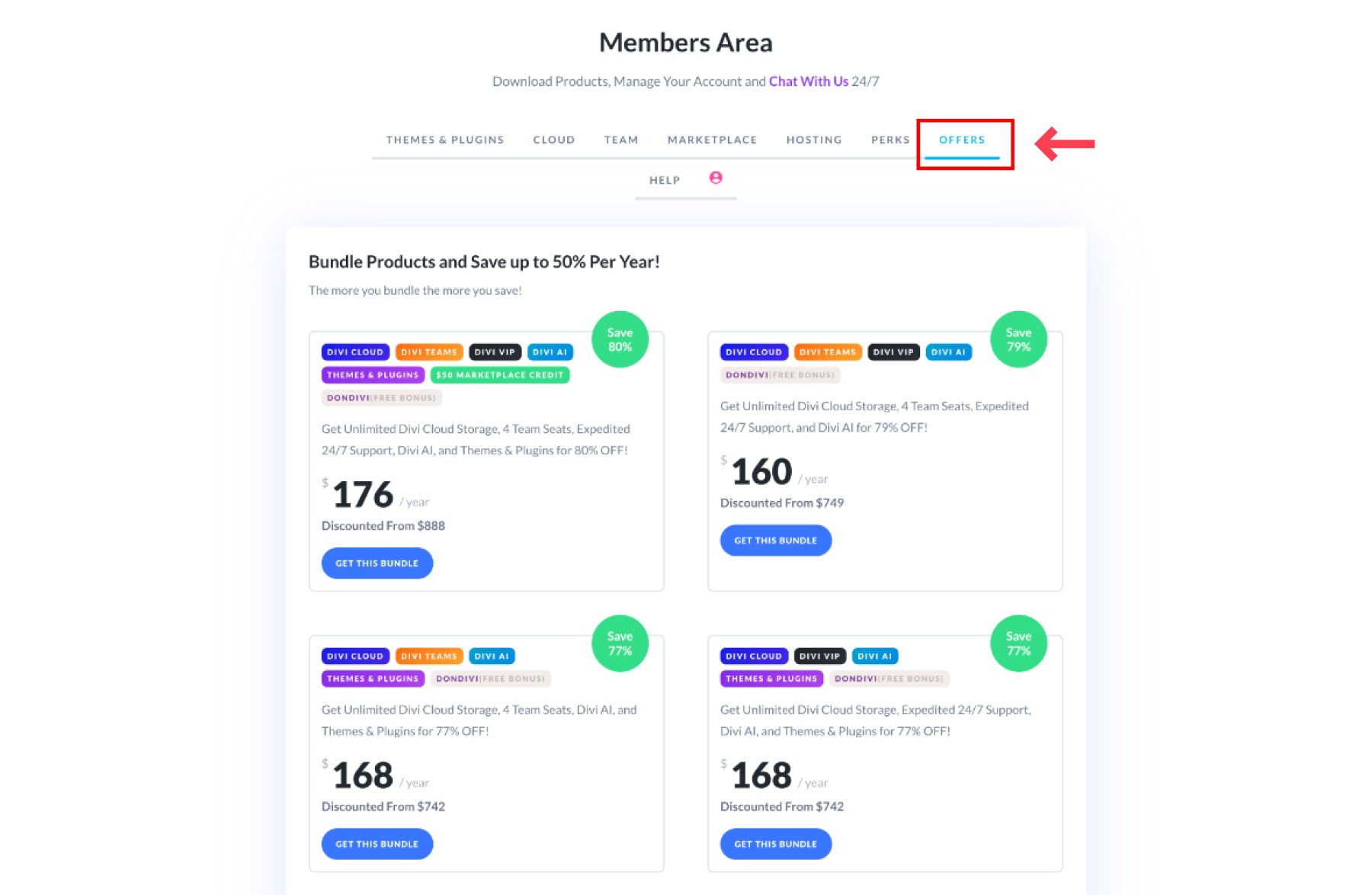The height and width of the screenshot is (895, 1372).
Task: Go to the Marketplace tab
Action: click(x=712, y=140)
